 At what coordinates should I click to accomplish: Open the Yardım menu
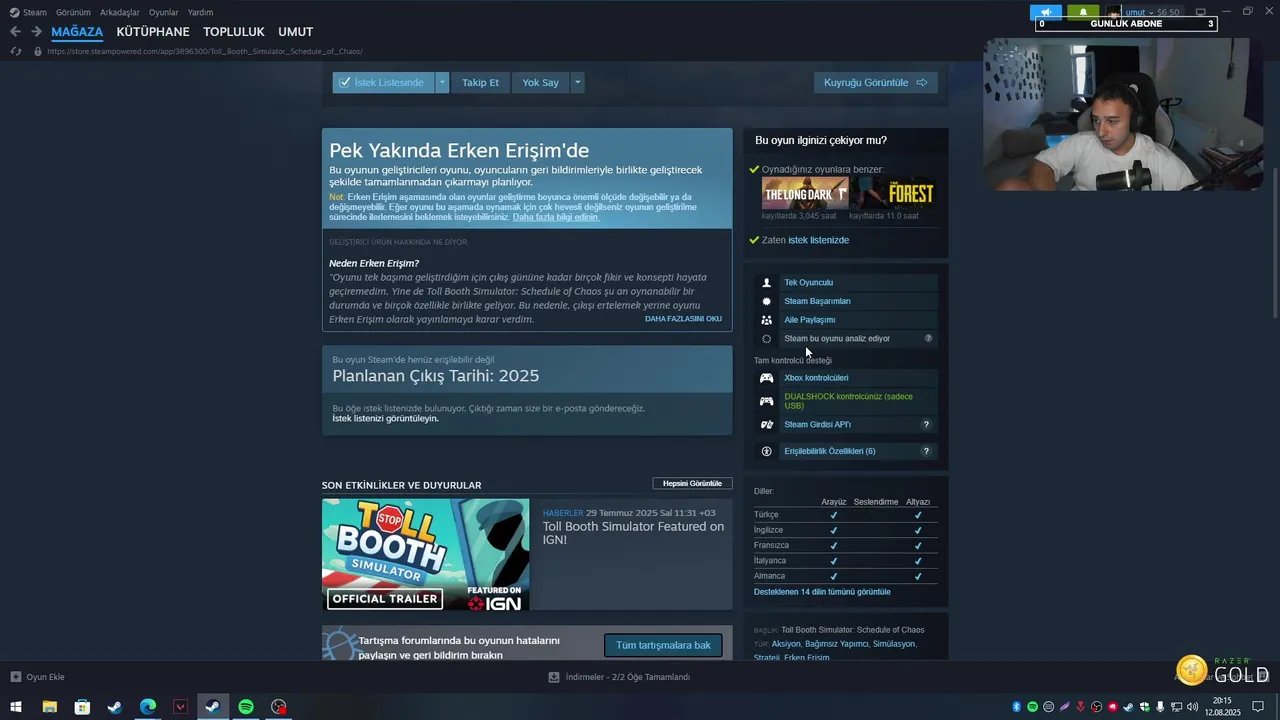200,12
